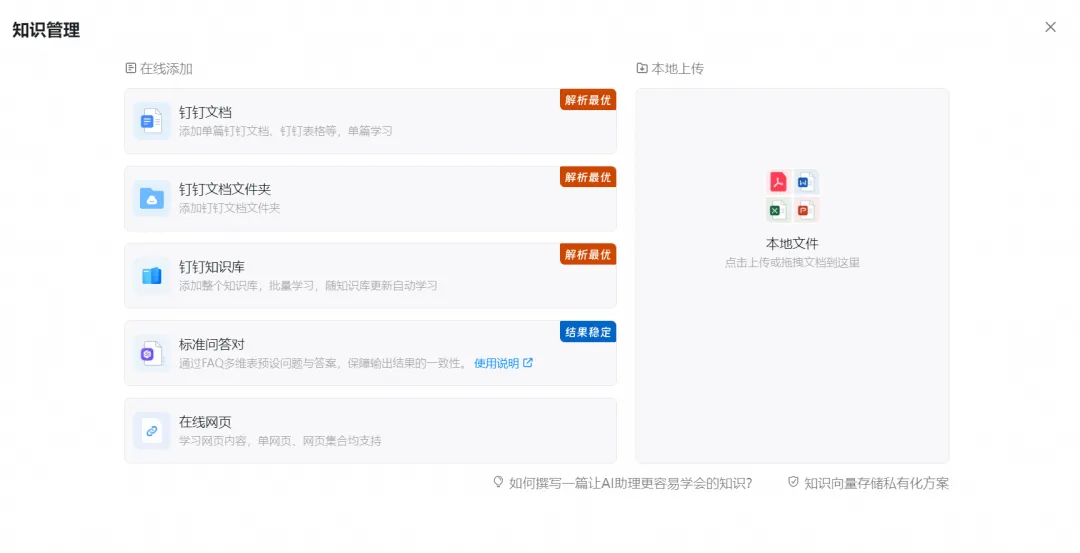Click 解析最优 badge on 钉钉知识库 card
The image size is (1080, 553).
tap(588, 254)
